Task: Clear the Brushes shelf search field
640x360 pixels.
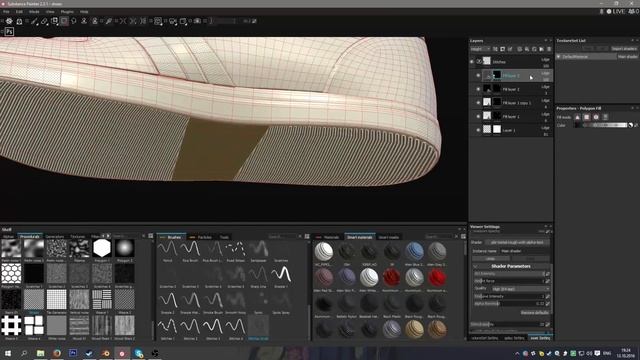Action: [x=300, y=236]
